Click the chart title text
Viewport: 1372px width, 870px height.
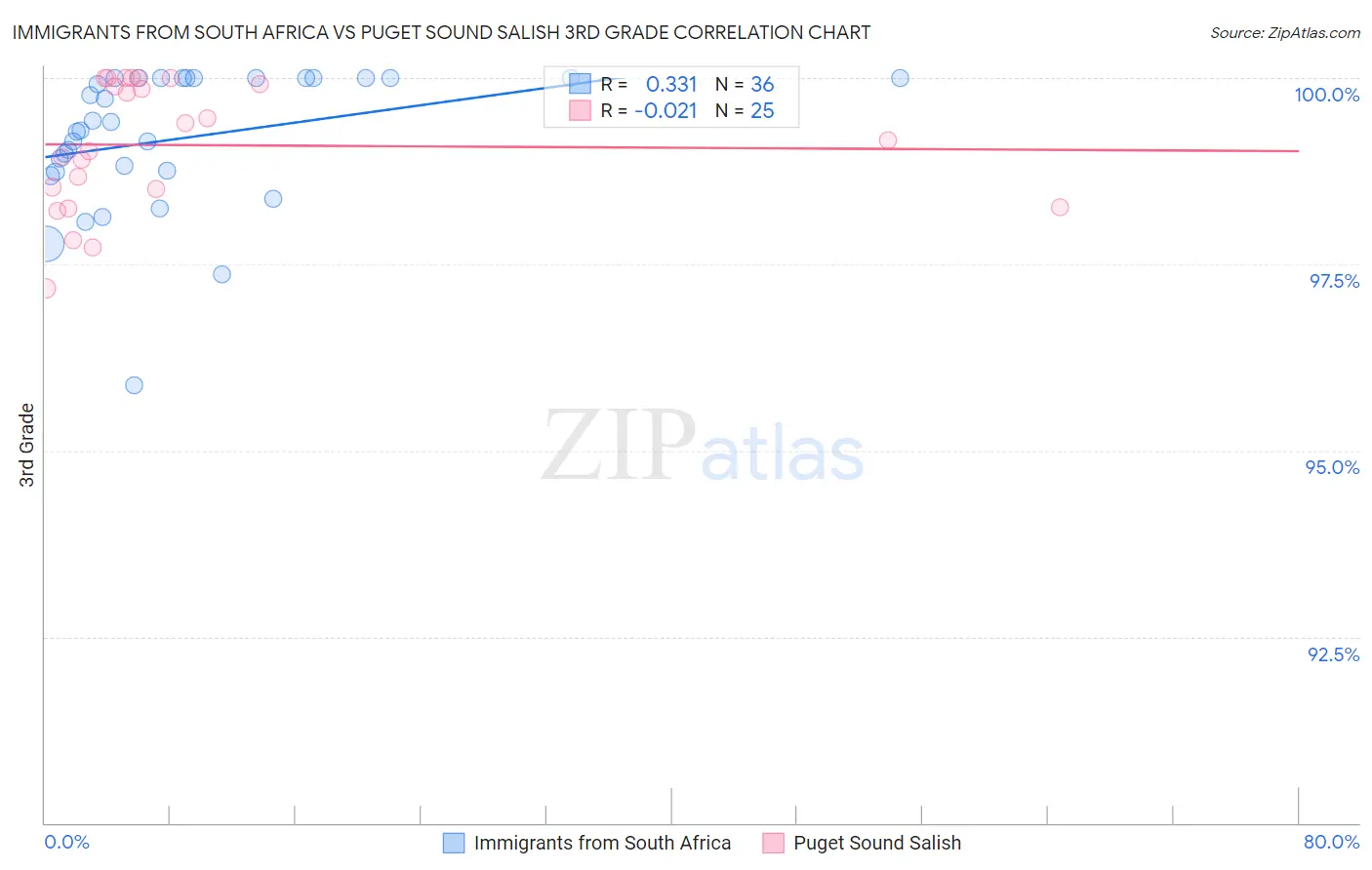point(441,32)
